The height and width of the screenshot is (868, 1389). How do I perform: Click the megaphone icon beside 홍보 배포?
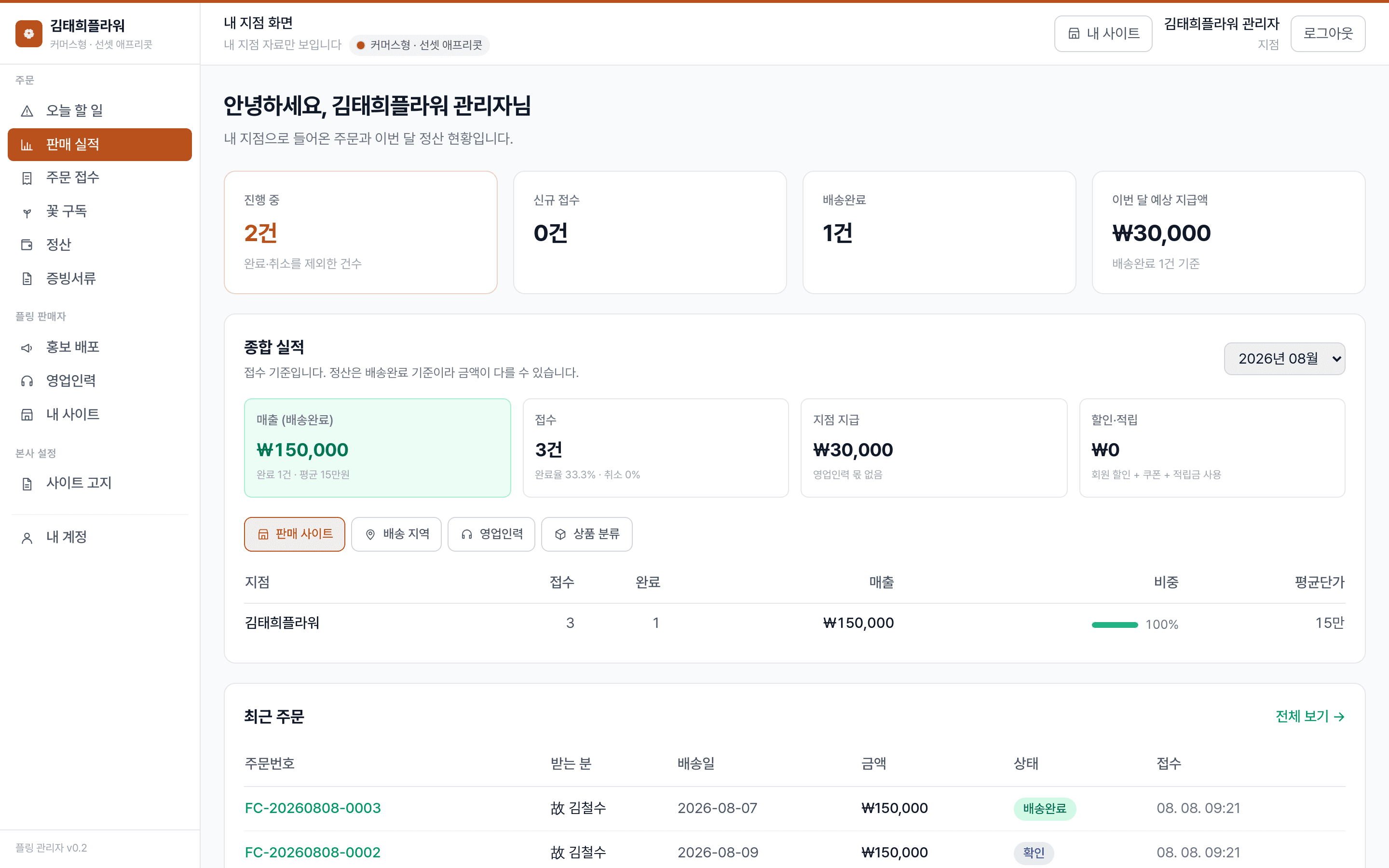27,347
